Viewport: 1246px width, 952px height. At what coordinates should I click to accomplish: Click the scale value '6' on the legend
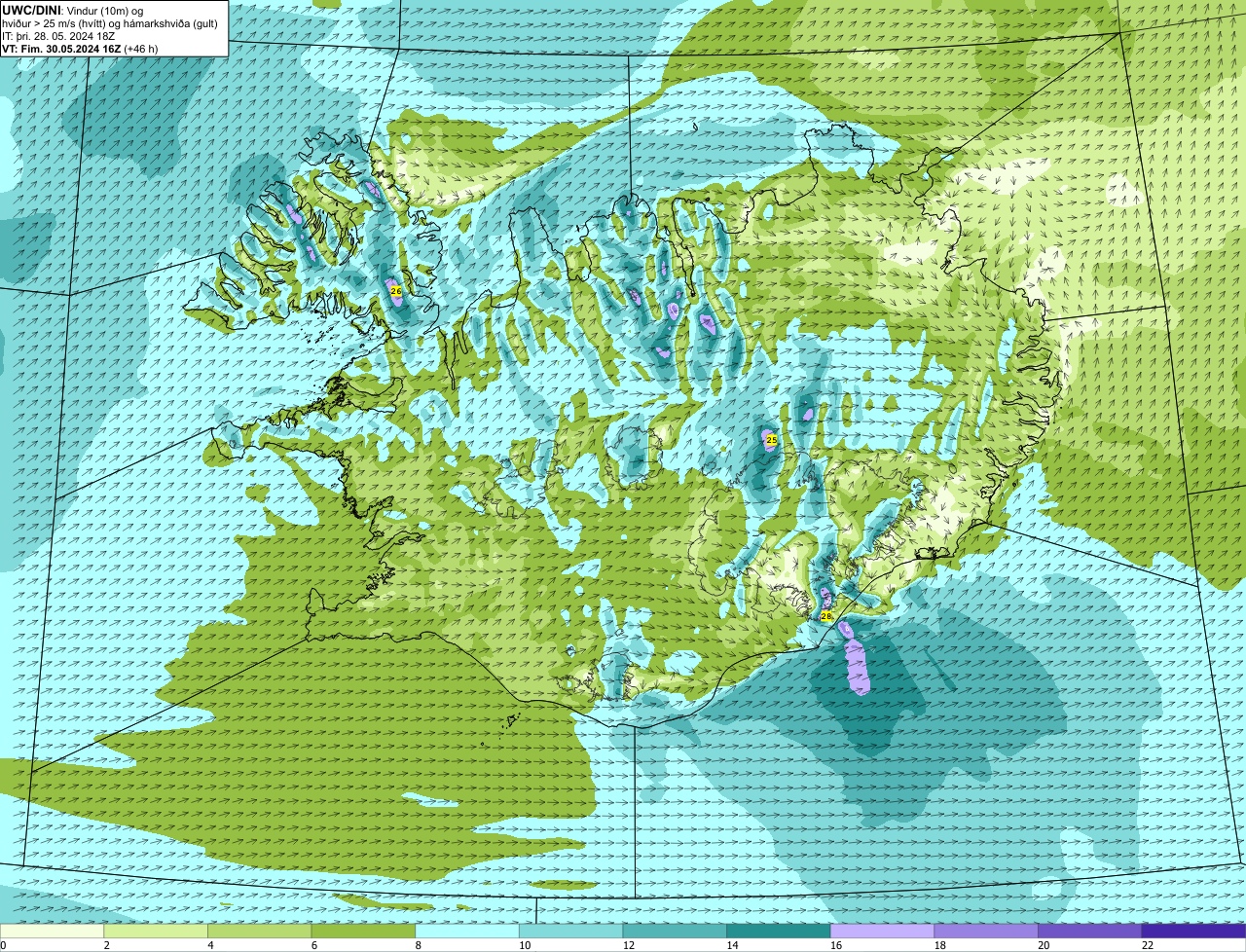[313, 945]
